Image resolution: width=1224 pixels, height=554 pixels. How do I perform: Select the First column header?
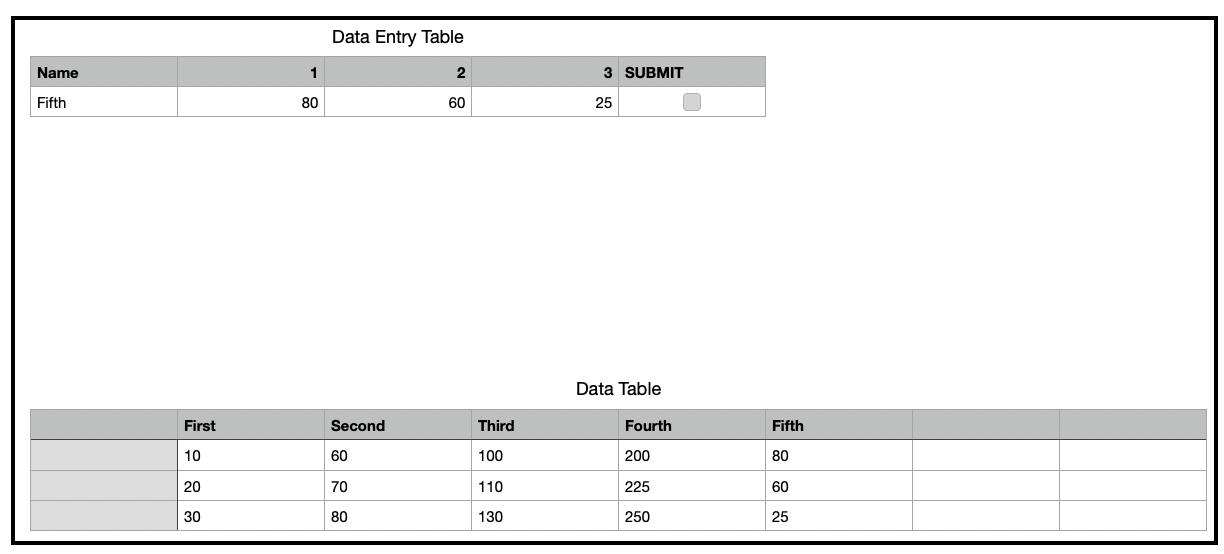coord(251,425)
